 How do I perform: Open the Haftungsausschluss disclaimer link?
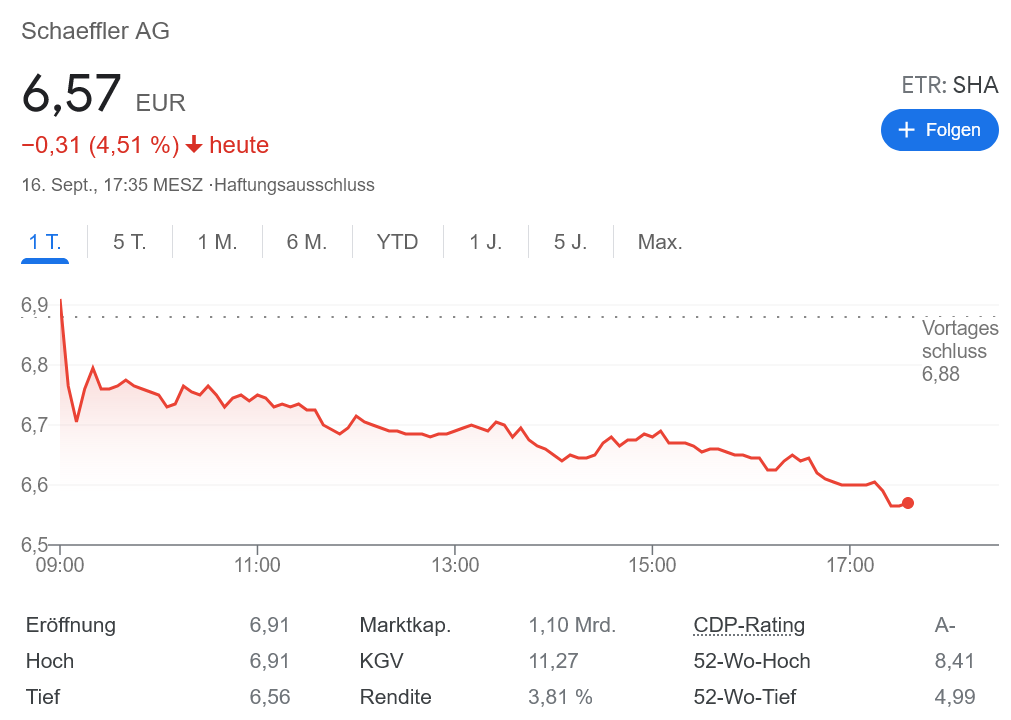pyautogui.click(x=295, y=185)
